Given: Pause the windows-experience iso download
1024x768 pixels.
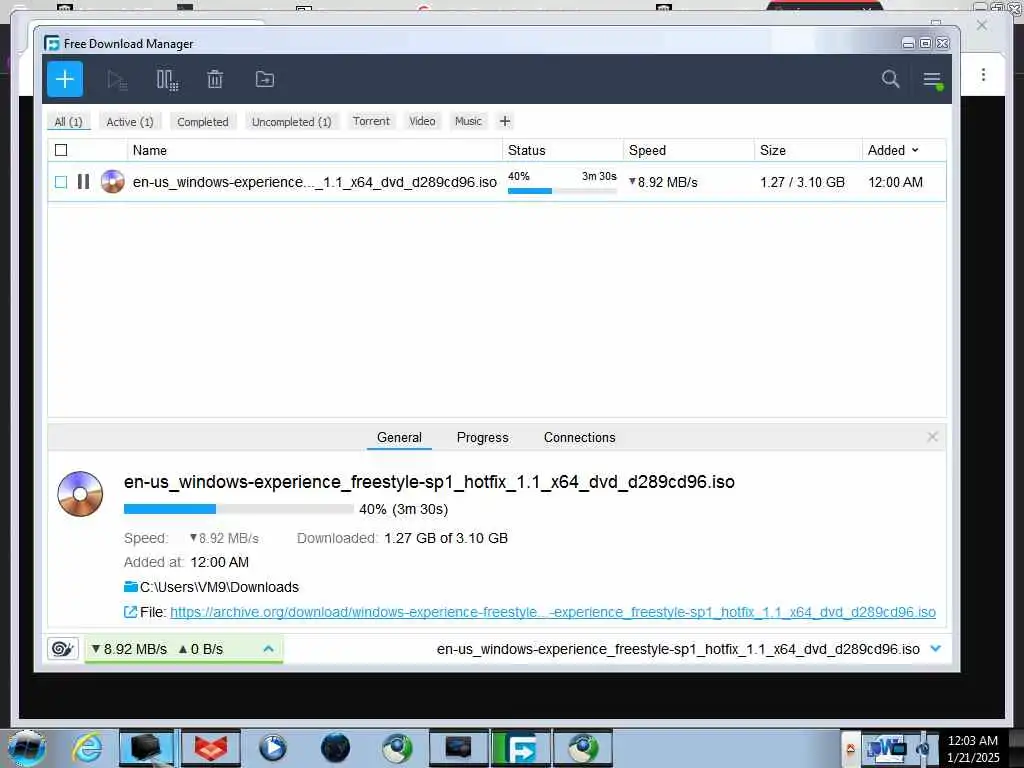Looking at the screenshot, I should [x=84, y=182].
